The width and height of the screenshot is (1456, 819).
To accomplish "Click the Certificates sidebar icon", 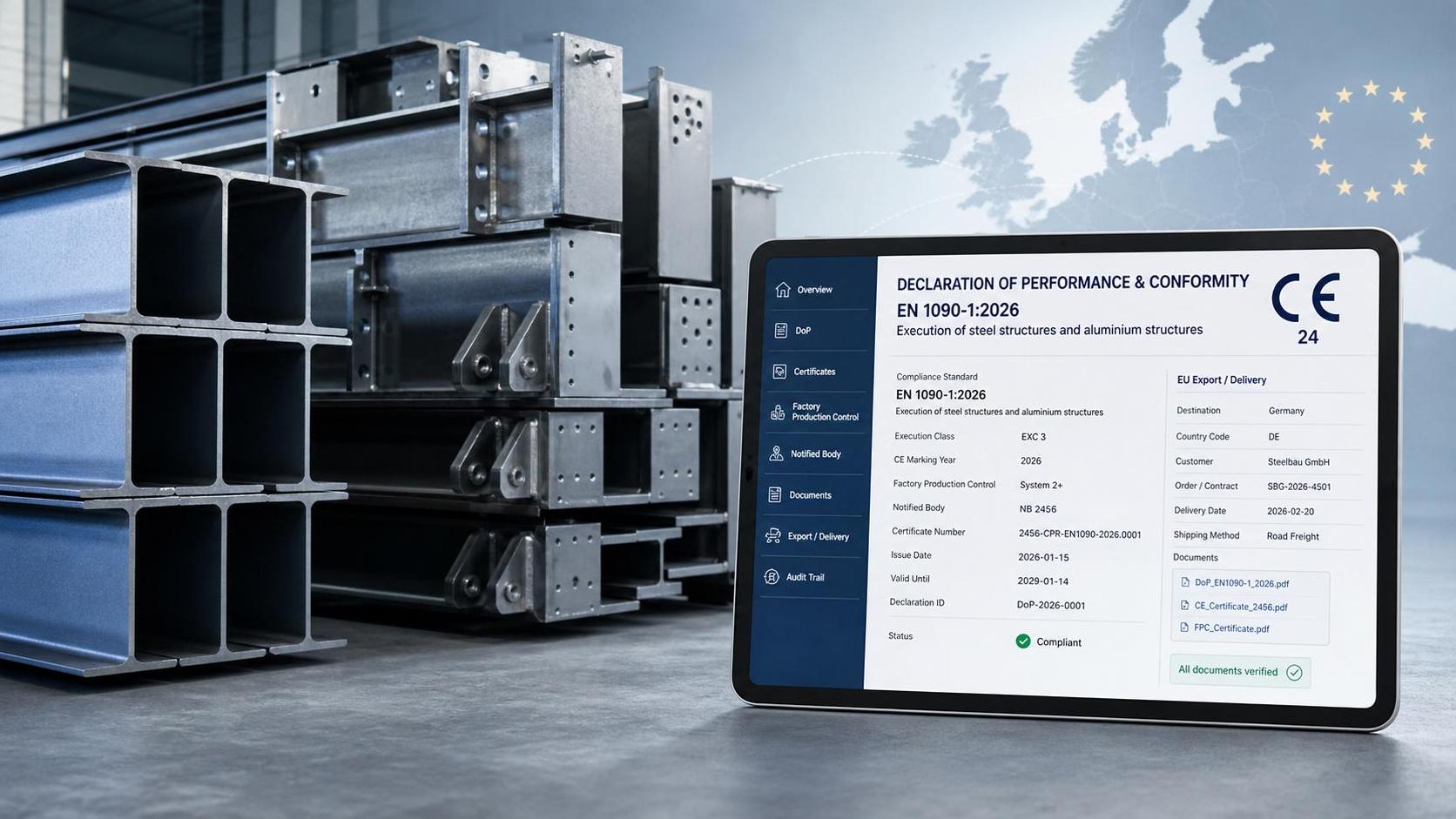I will (779, 372).
